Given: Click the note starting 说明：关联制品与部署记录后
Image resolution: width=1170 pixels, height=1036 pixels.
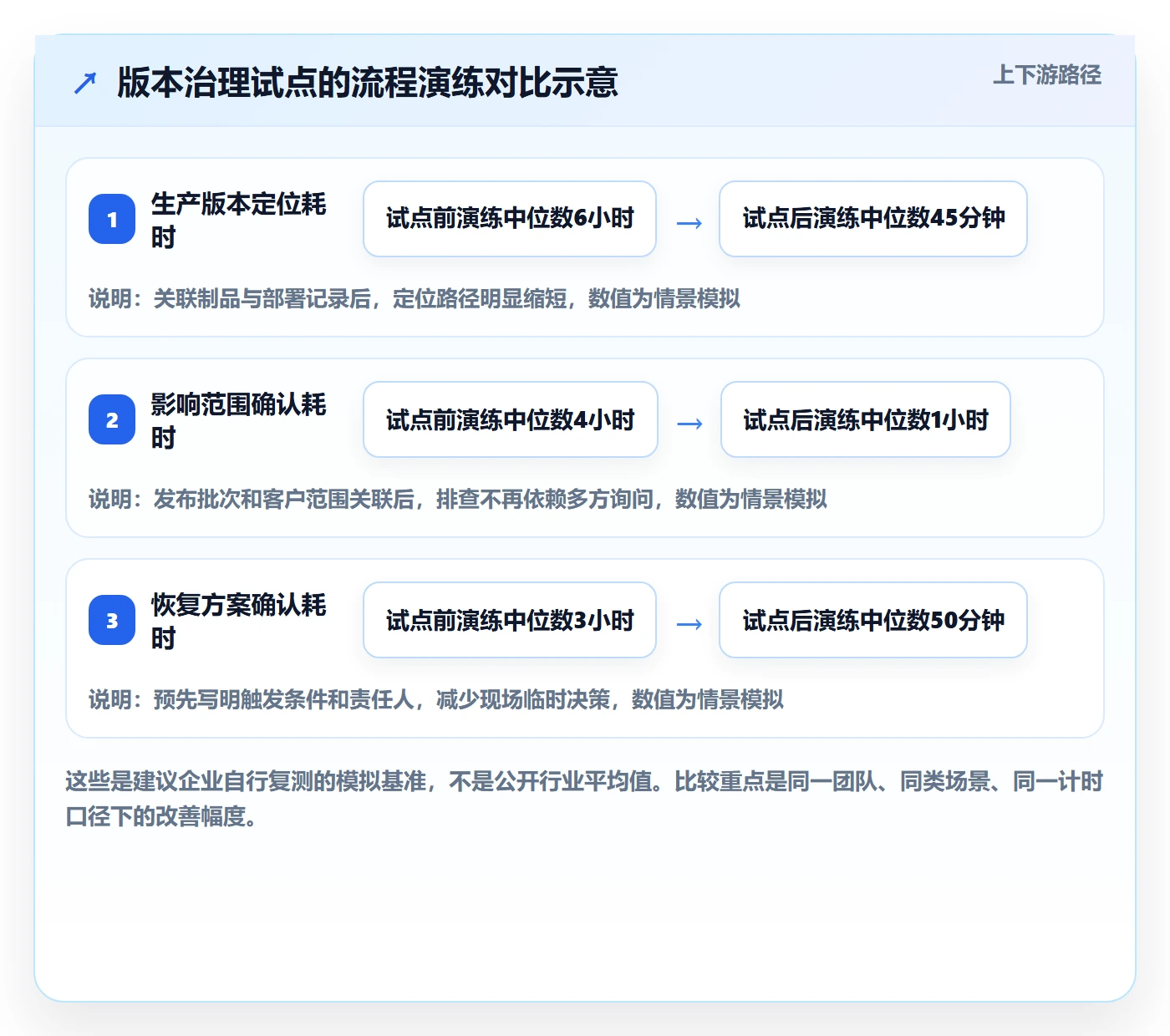Looking at the screenshot, I should pos(415,298).
